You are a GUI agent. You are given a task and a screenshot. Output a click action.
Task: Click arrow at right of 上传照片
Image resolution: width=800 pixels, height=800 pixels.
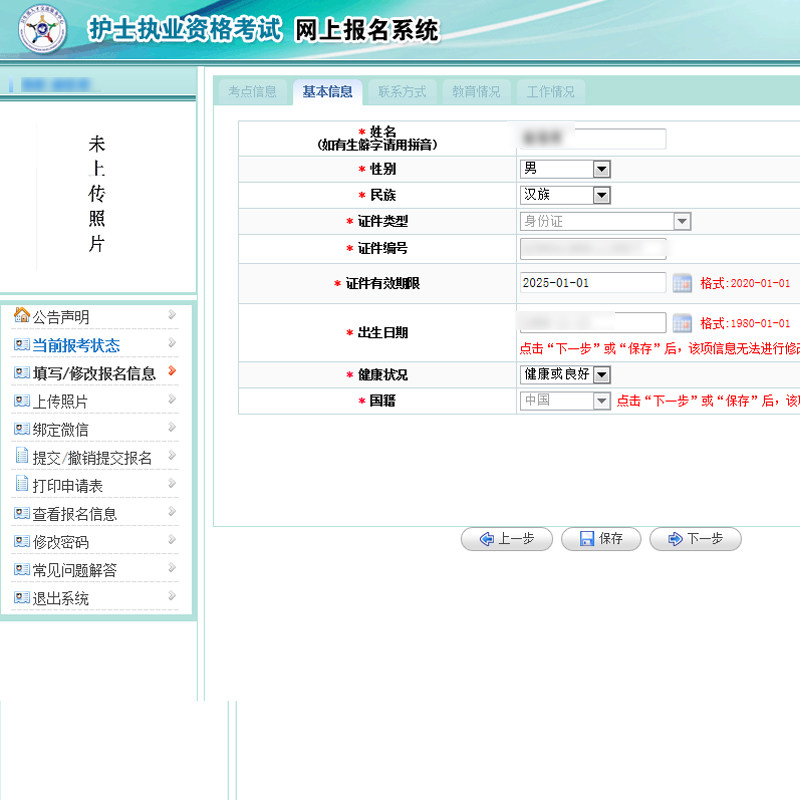pyautogui.click(x=172, y=398)
